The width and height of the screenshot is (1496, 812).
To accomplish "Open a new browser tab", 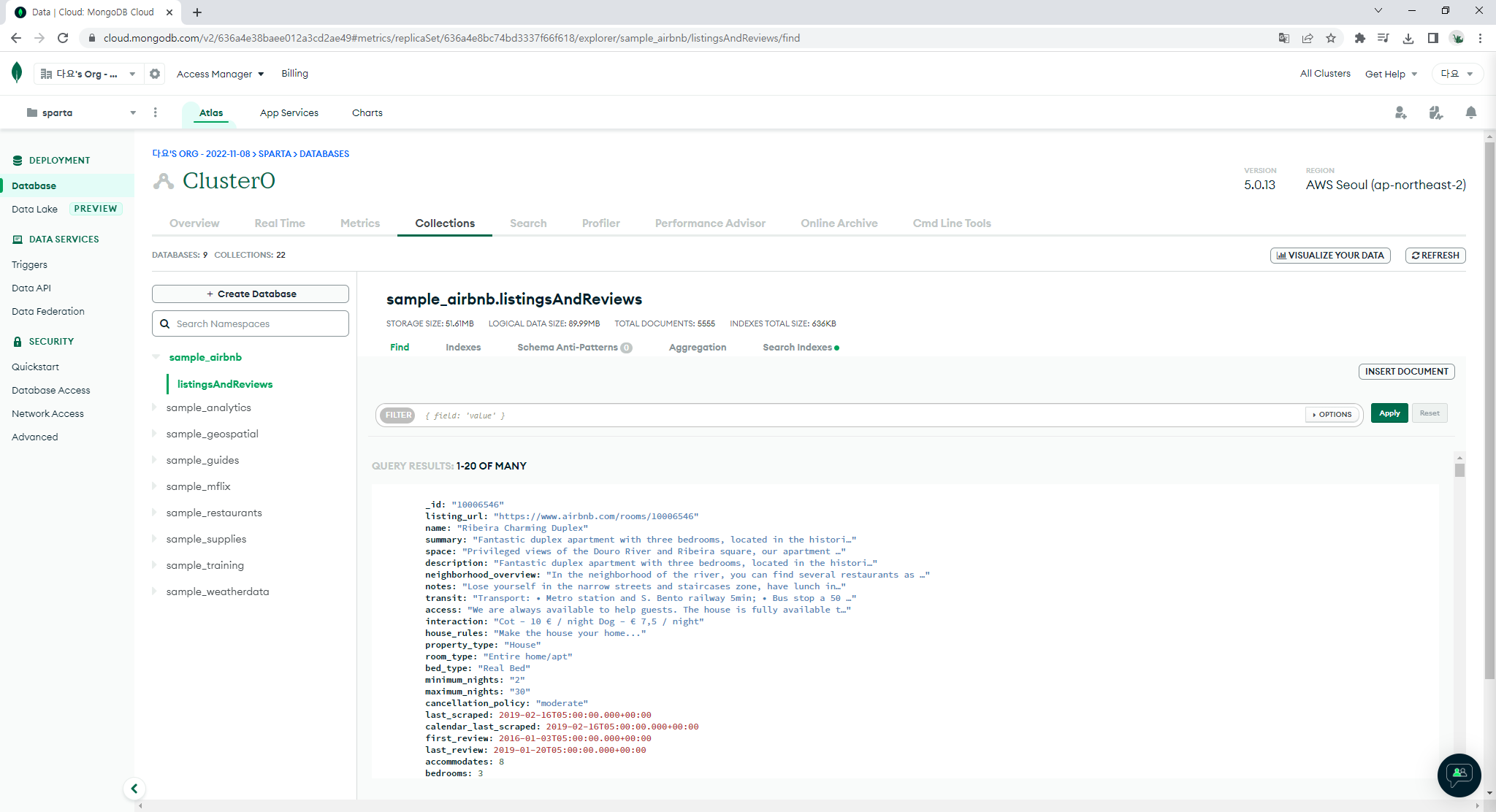I will coord(197,12).
